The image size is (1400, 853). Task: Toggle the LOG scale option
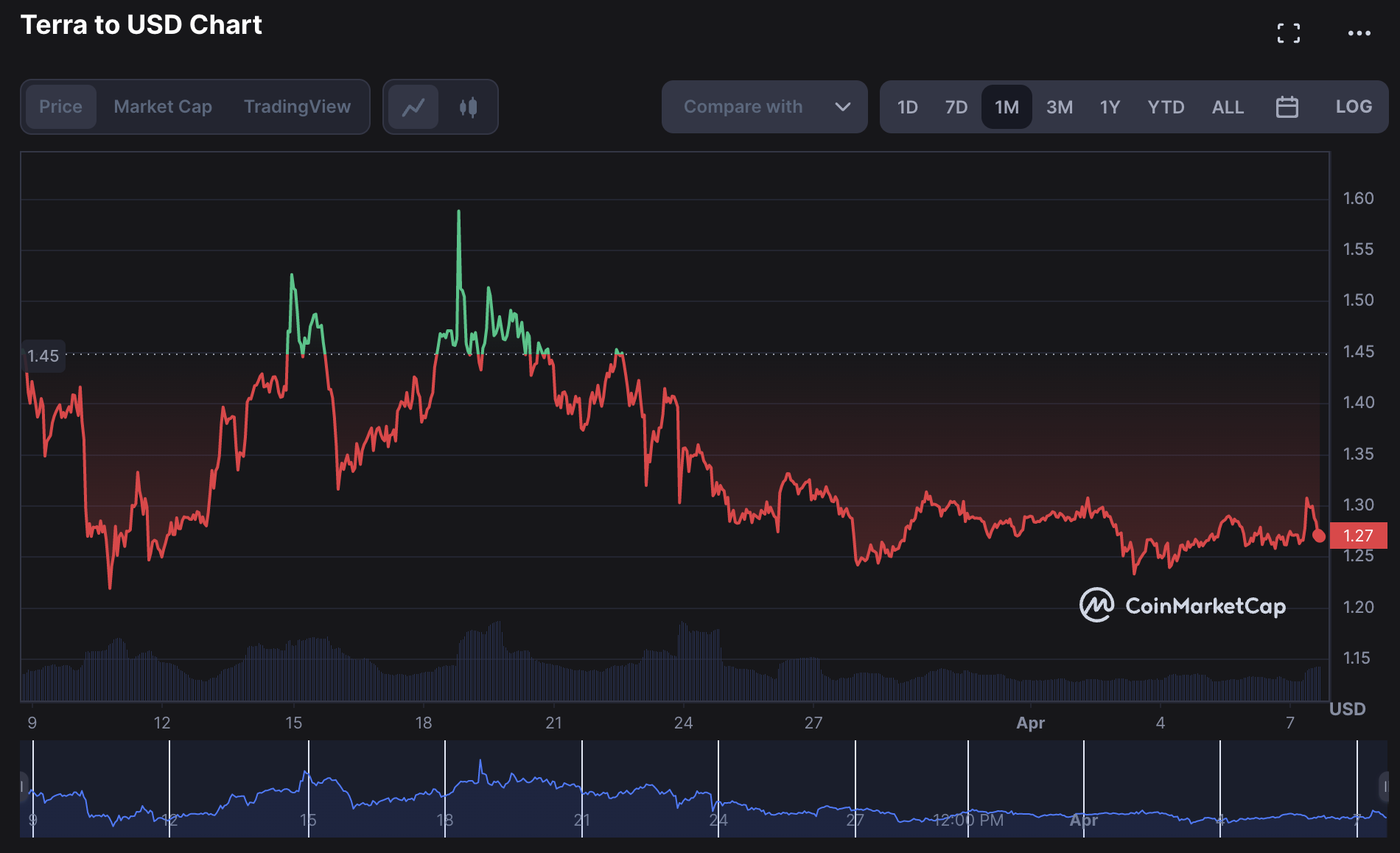[x=1353, y=107]
